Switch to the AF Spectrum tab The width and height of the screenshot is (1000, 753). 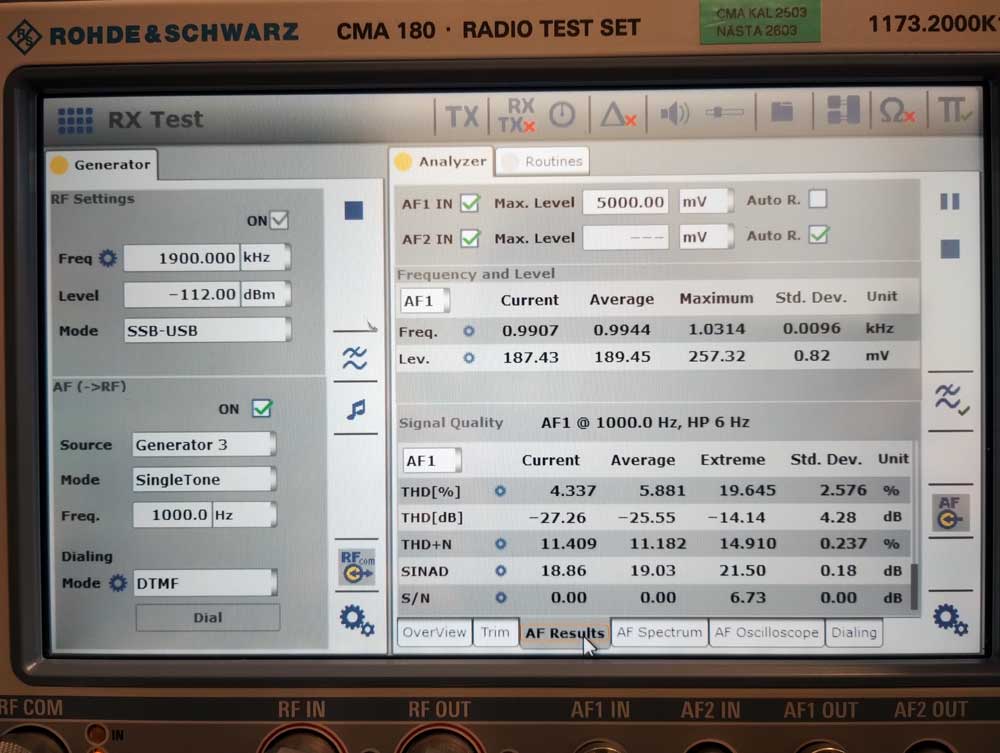tap(659, 632)
